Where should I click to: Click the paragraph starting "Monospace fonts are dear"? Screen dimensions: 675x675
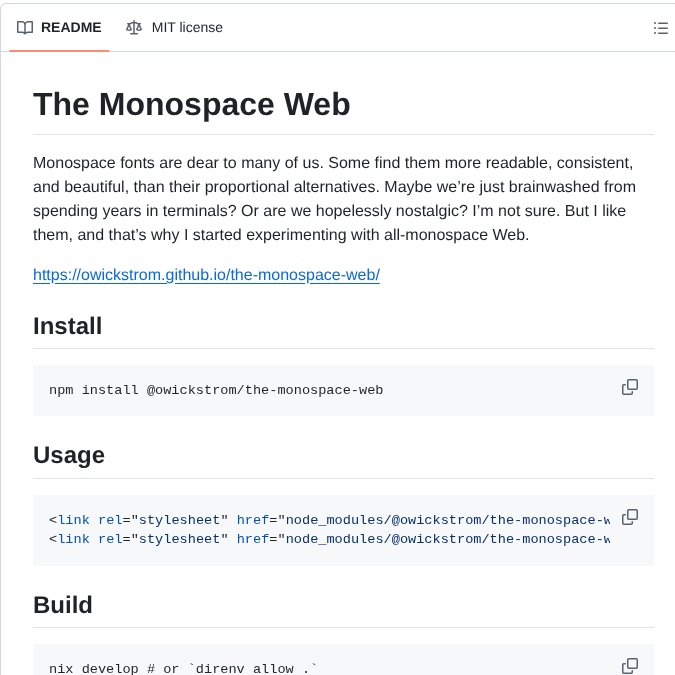[334, 199]
